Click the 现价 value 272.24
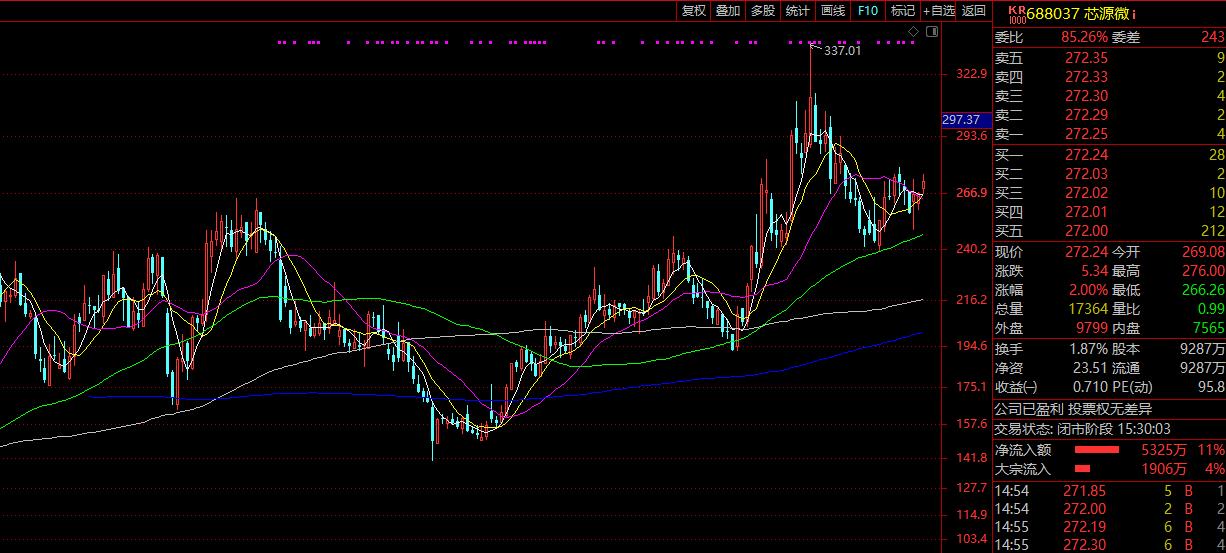Screen dimensions: 1226x553 coord(1086,252)
